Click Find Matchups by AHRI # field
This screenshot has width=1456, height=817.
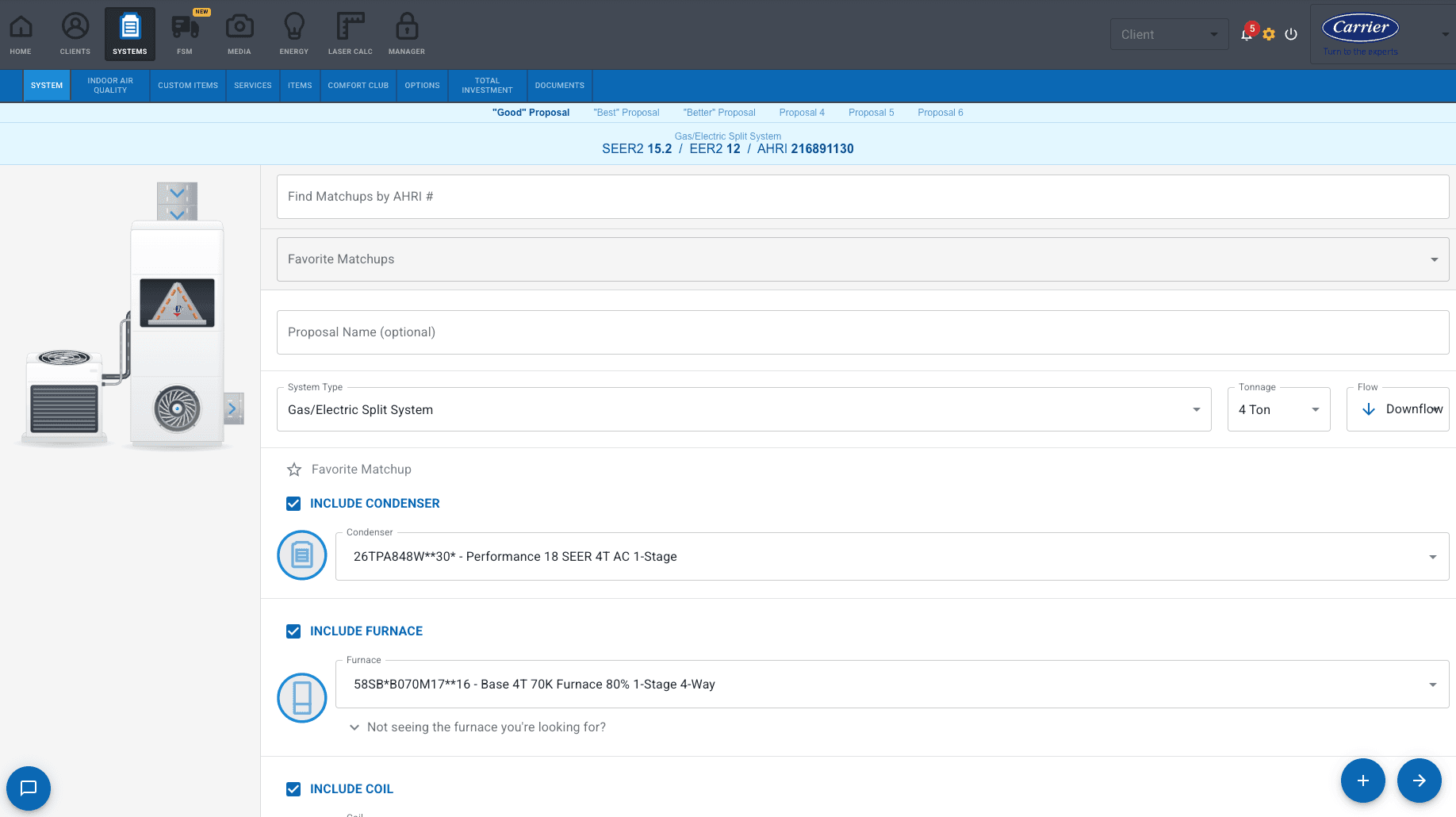coord(863,197)
